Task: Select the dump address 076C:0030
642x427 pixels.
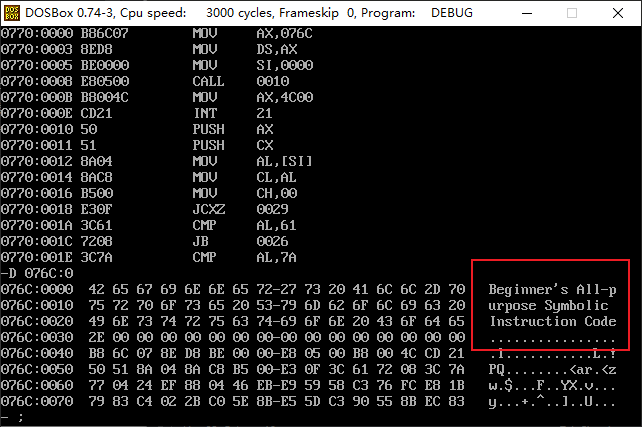Action: point(37,337)
